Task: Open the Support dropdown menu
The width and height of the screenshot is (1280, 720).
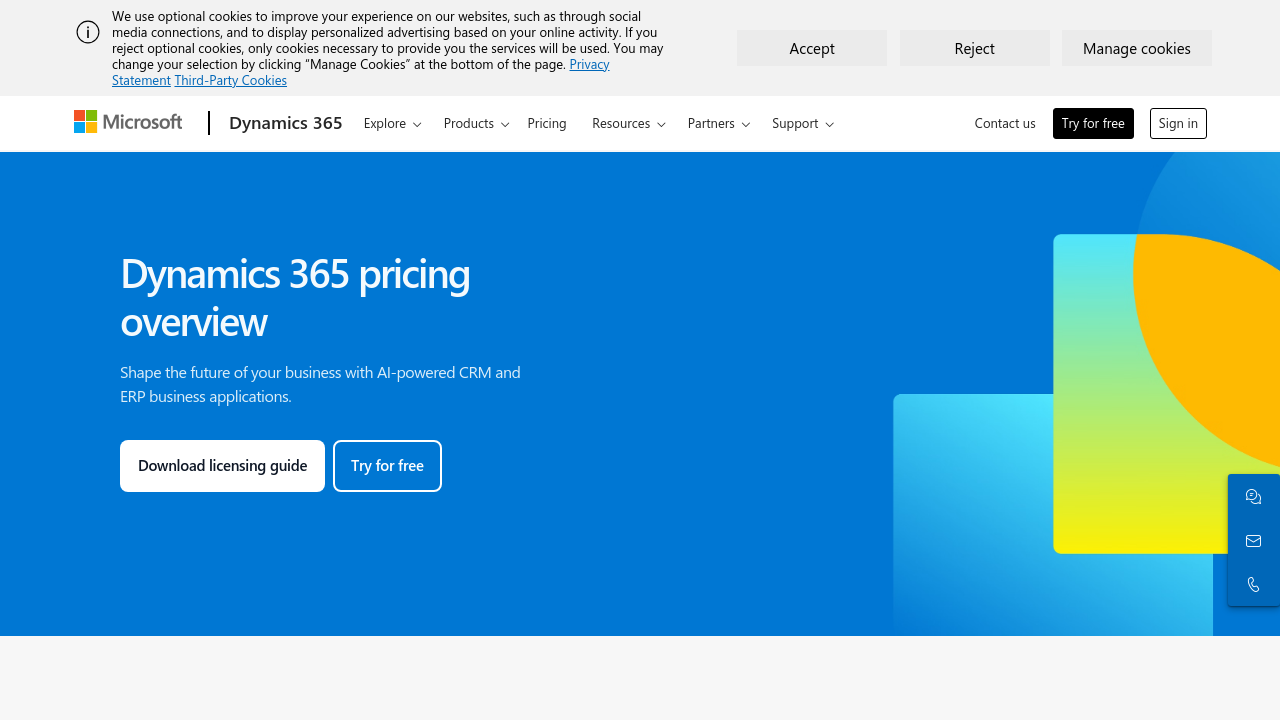Action: coord(802,123)
